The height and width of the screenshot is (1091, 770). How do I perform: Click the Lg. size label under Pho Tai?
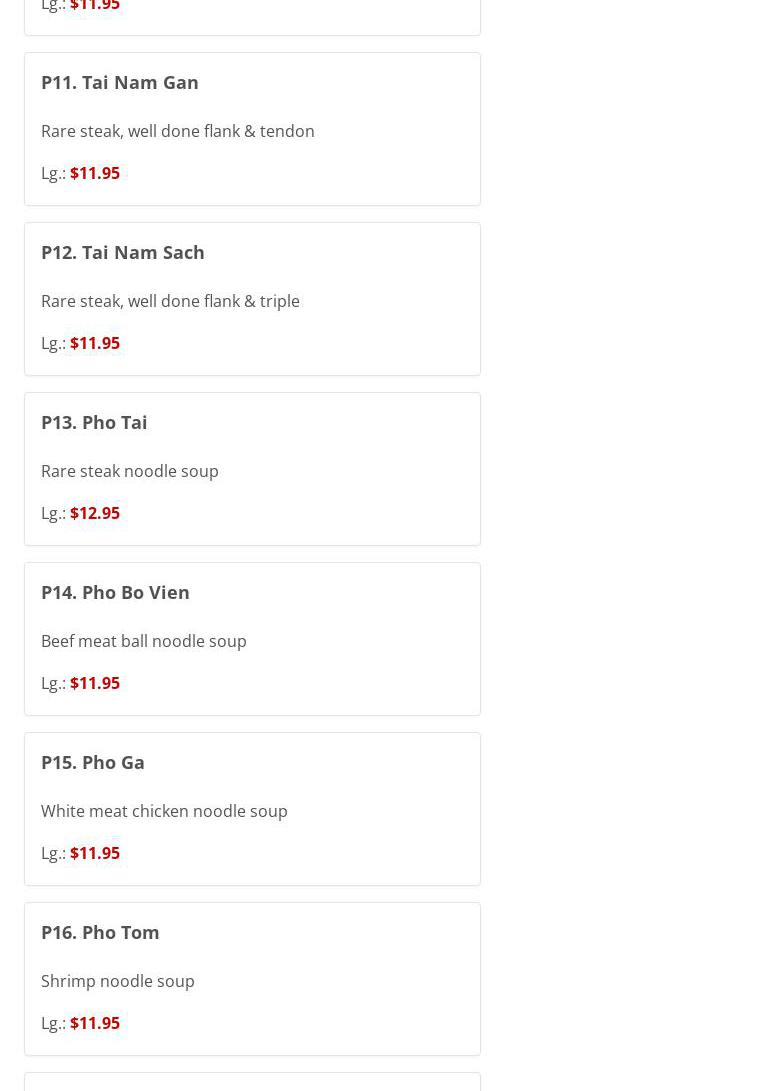(x=53, y=513)
